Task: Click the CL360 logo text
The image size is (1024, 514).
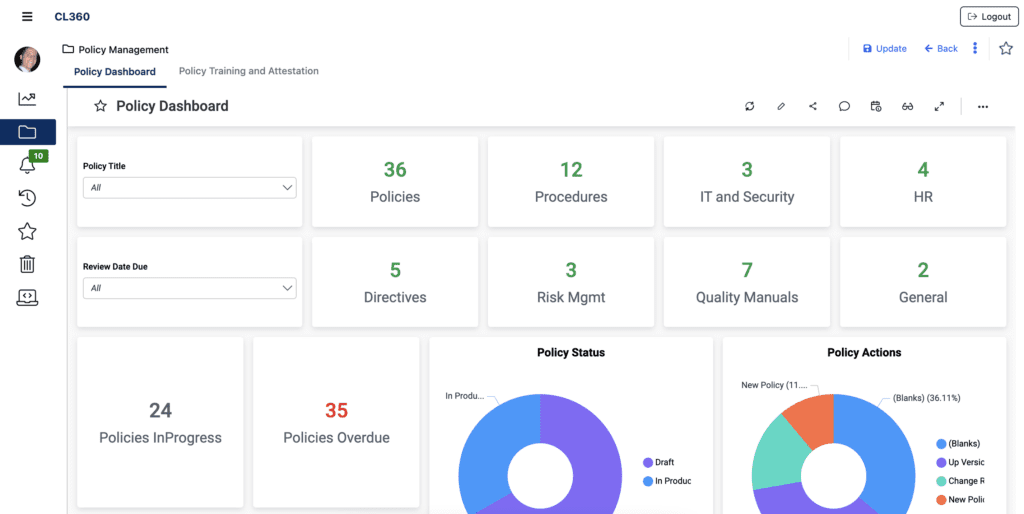Action: click(x=72, y=16)
